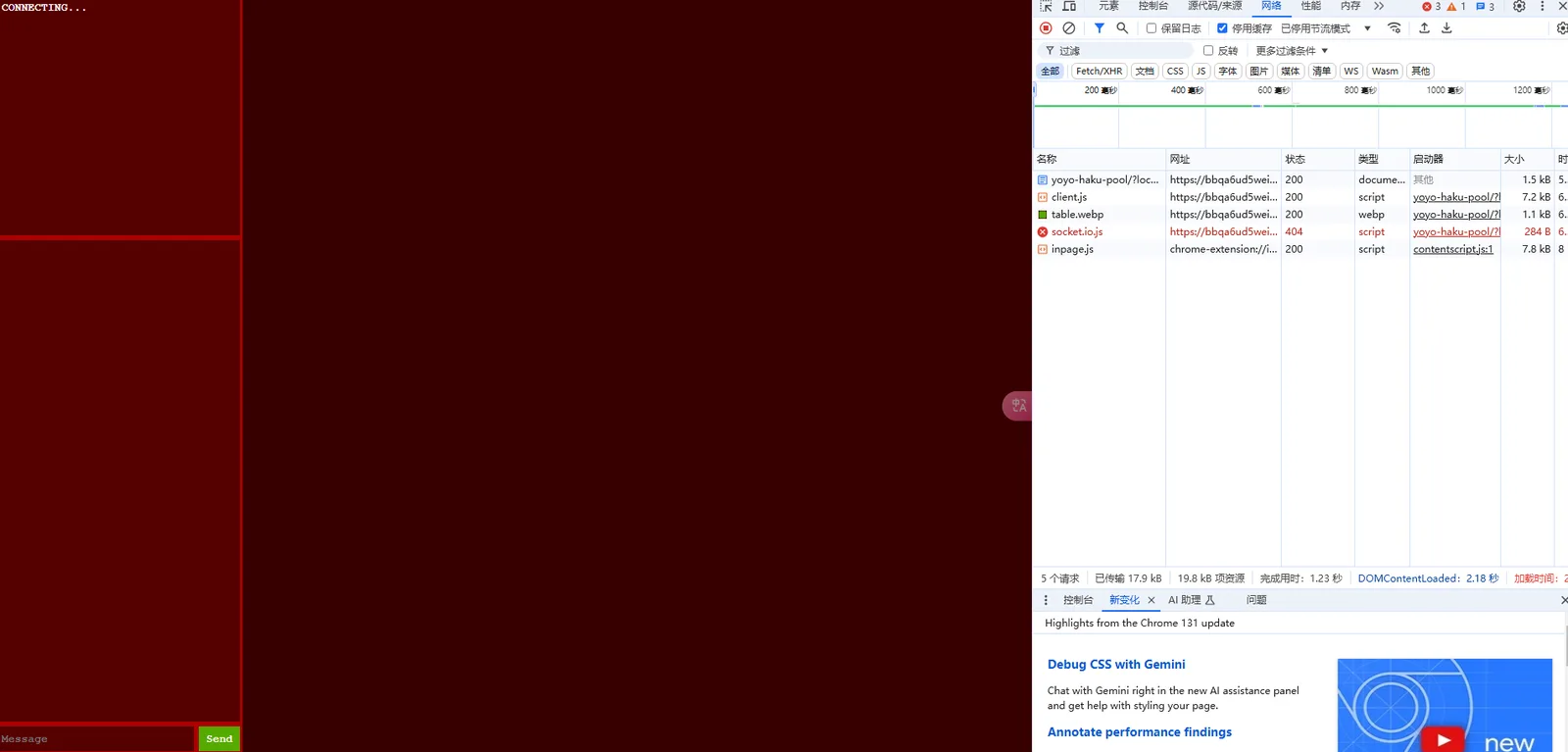Switch to the 元素 tab
1568x752 pixels.
coord(1108,6)
